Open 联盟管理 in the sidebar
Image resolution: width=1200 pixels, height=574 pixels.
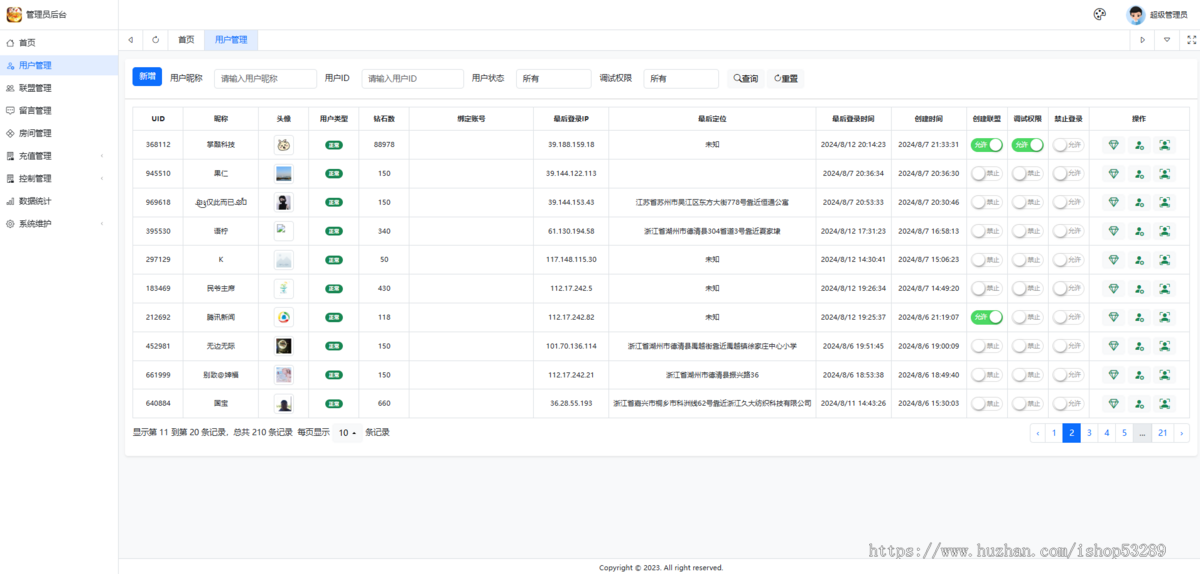tap(59, 88)
